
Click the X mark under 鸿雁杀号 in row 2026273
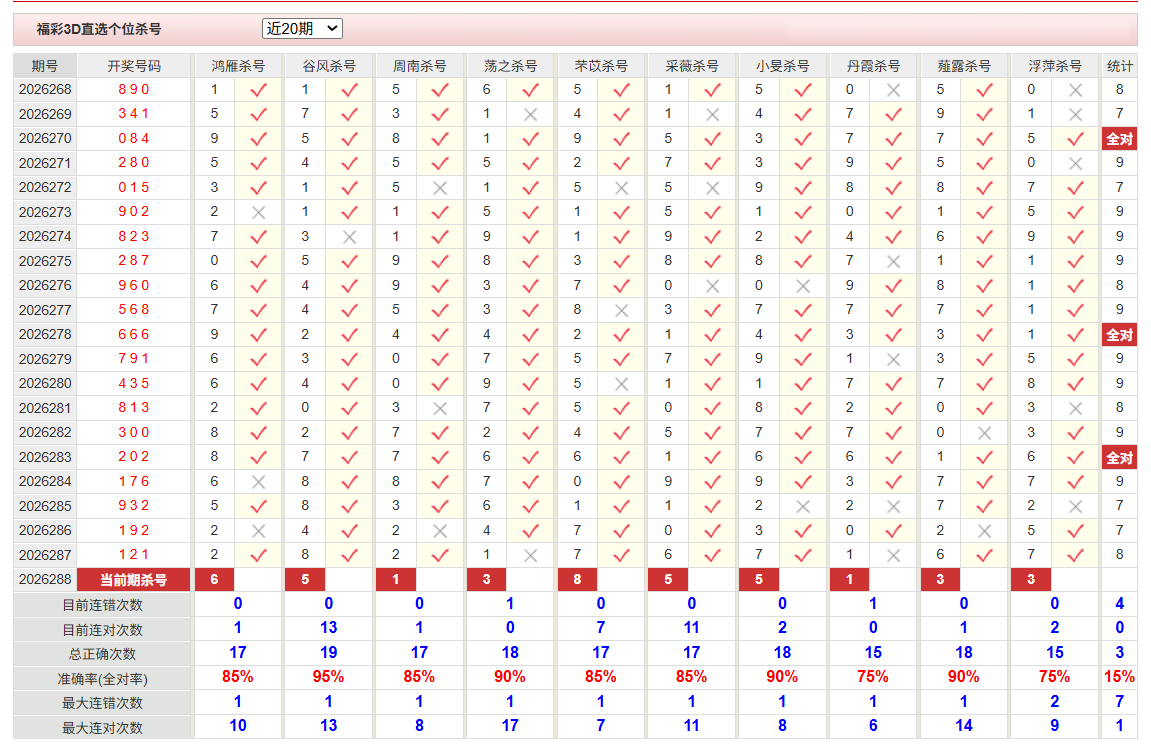tap(258, 212)
